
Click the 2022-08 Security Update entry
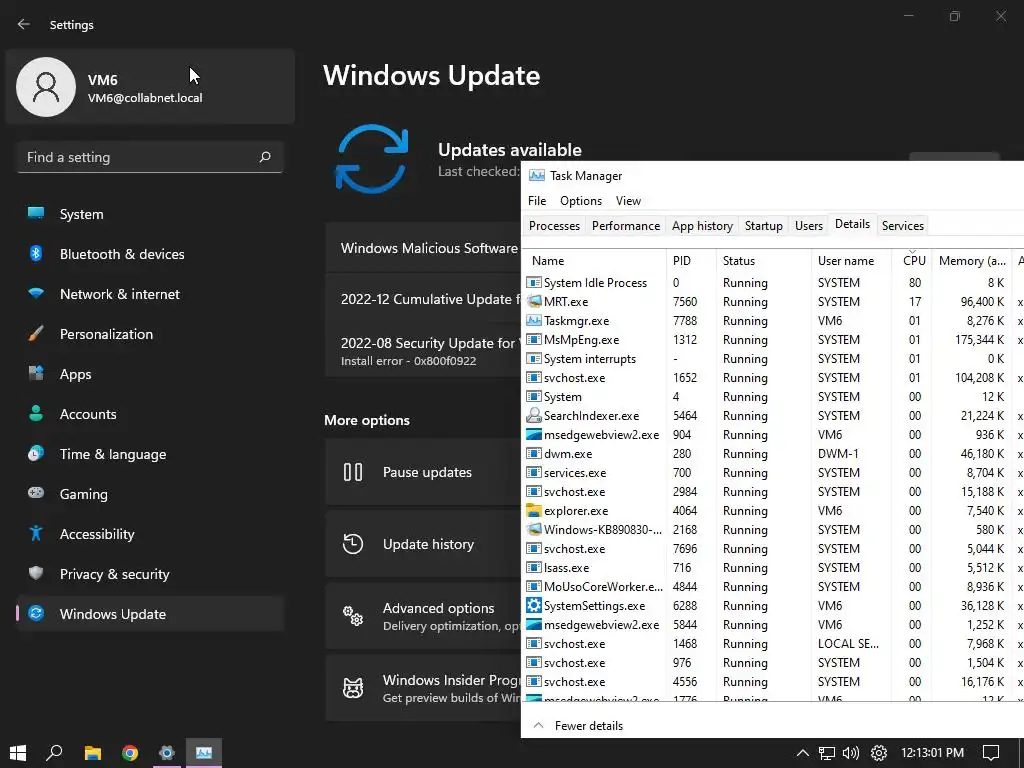click(x=423, y=351)
